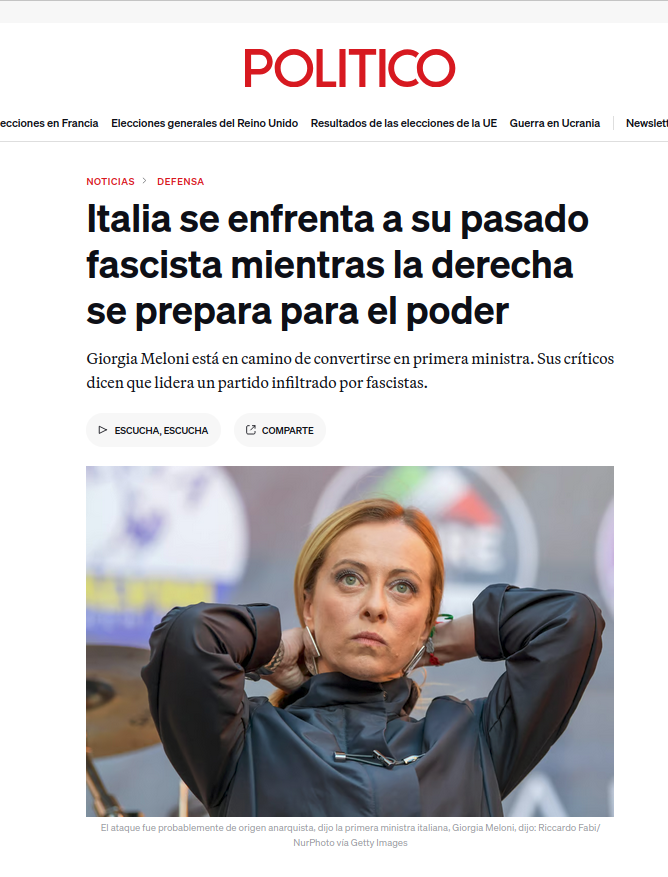Click the breadcrumb chevron after Noticias
The height and width of the screenshot is (877, 668).
click(x=144, y=181)
